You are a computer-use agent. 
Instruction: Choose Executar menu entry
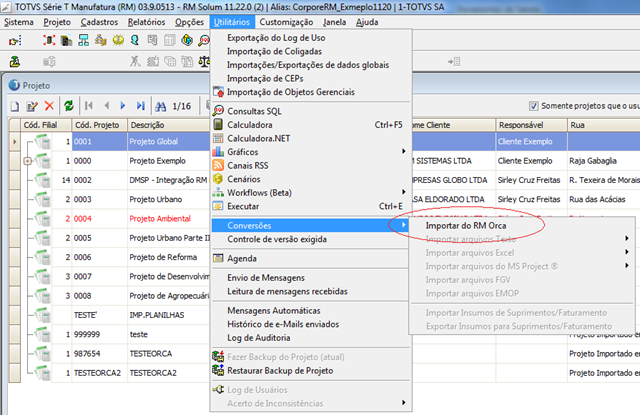click(x=243, y=206)
